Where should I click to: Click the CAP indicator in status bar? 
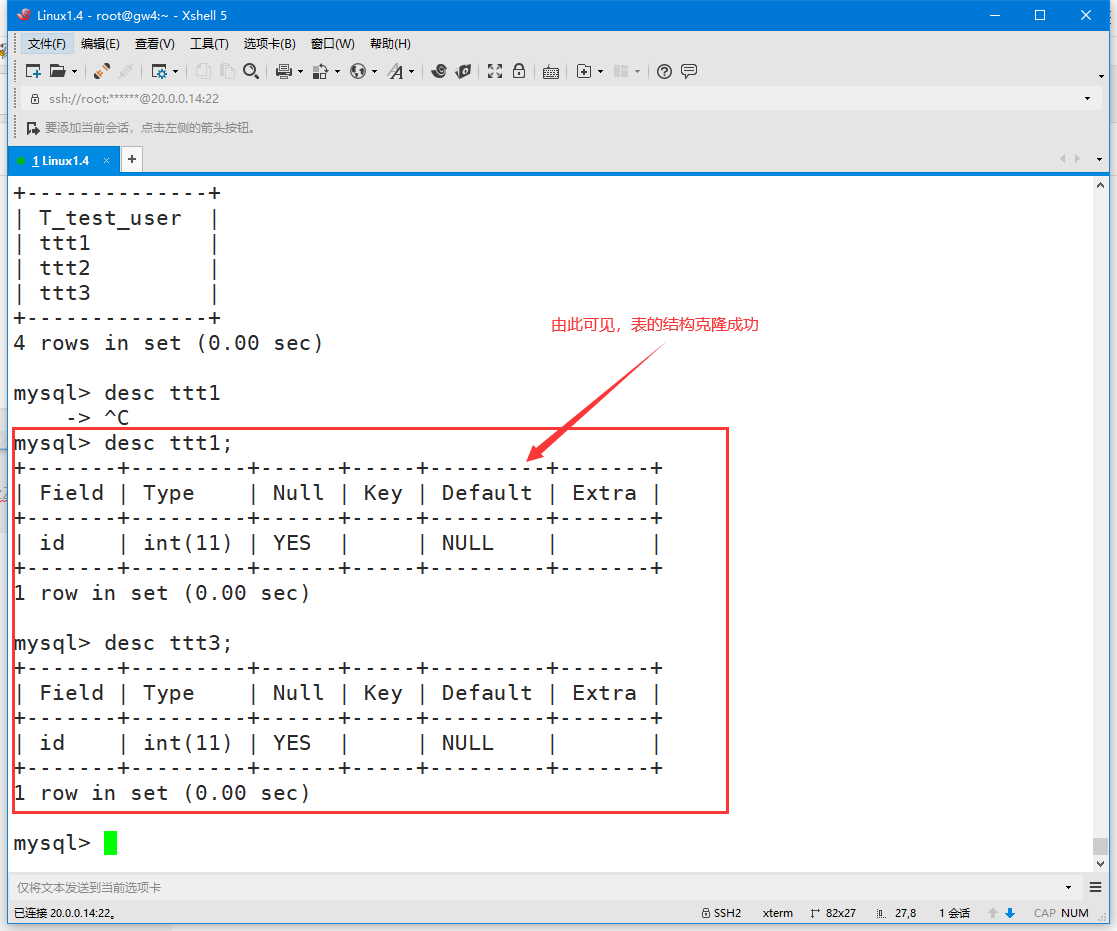click(1045, 913)
